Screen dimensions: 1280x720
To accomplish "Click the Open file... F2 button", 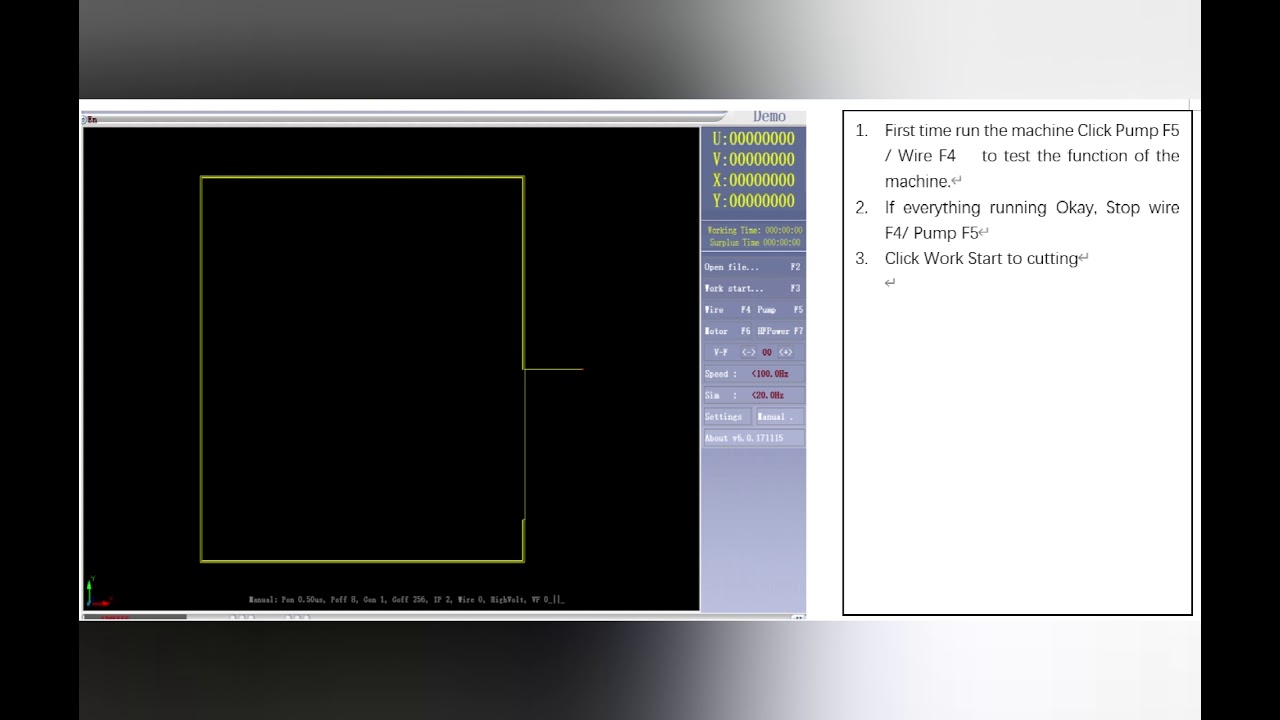I will [753, 267].
